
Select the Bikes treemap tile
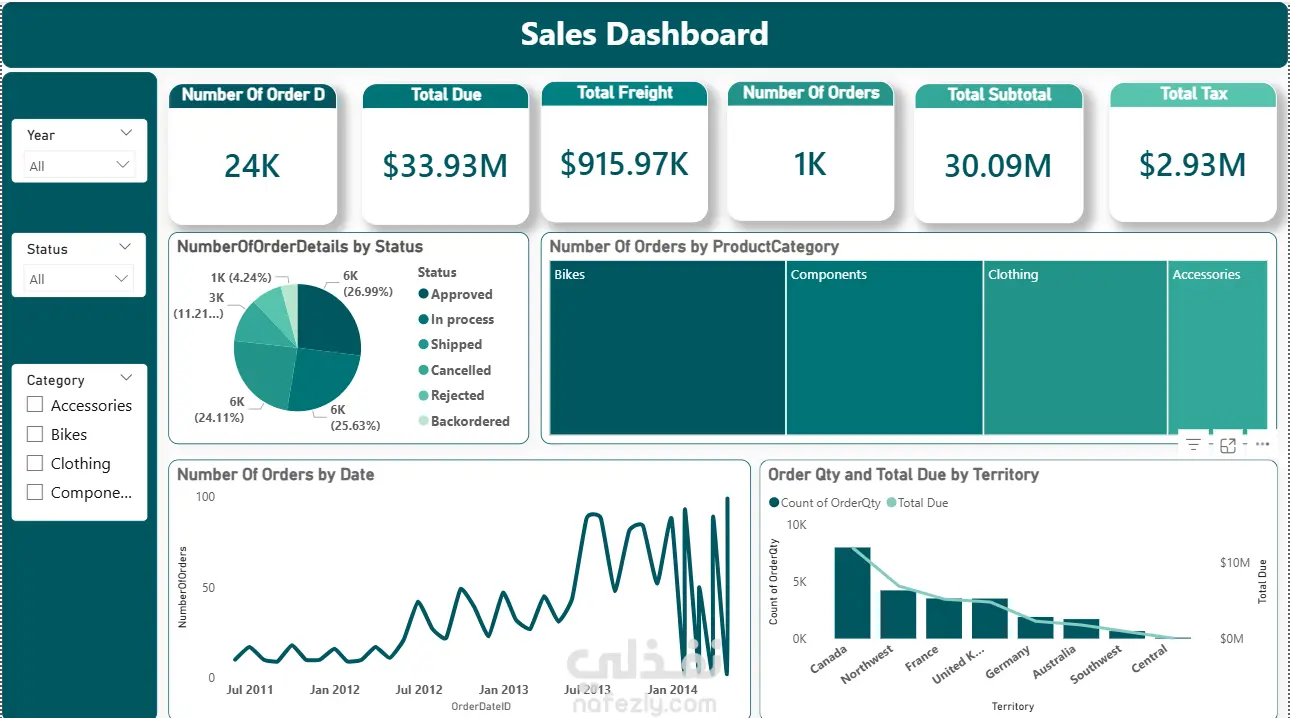(667, 348)
